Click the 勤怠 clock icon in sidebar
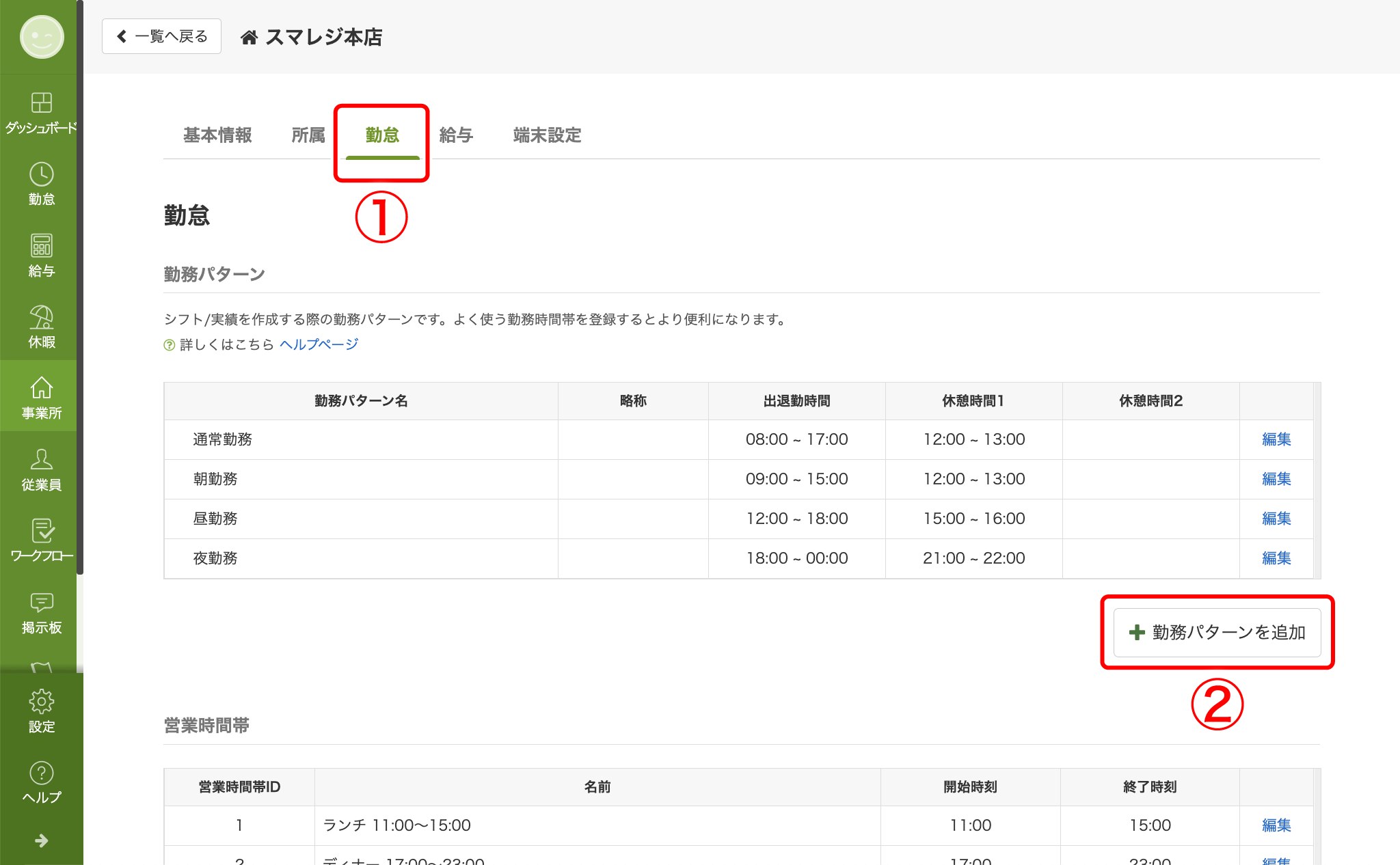 pyautogui.click(x=41, y=175)
